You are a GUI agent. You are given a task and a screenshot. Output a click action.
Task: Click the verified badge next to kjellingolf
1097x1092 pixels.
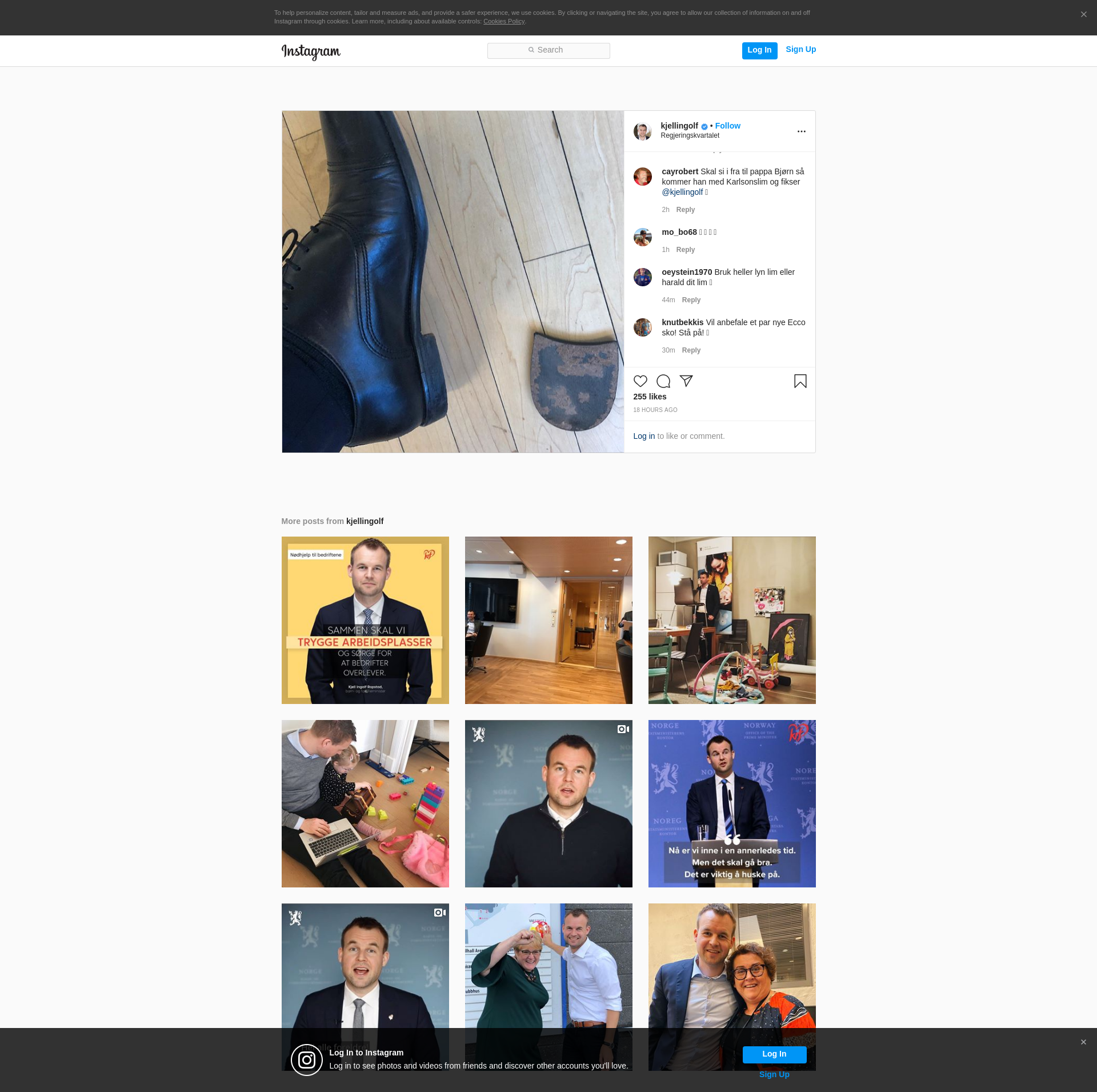[x=704, y=127]
